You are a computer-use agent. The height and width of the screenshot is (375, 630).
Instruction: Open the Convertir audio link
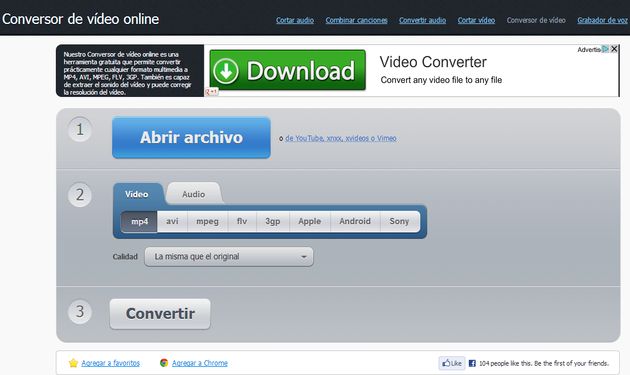[x=422, y=20]
